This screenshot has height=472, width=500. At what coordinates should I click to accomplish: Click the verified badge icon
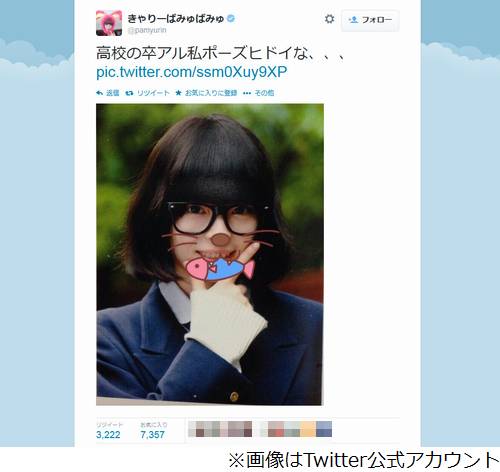point(231,18)
